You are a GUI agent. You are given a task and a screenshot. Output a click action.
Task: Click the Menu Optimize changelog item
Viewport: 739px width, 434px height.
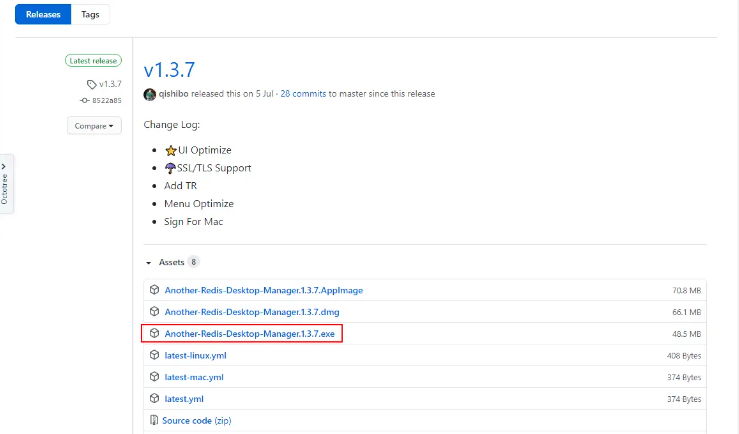point(199,204)
